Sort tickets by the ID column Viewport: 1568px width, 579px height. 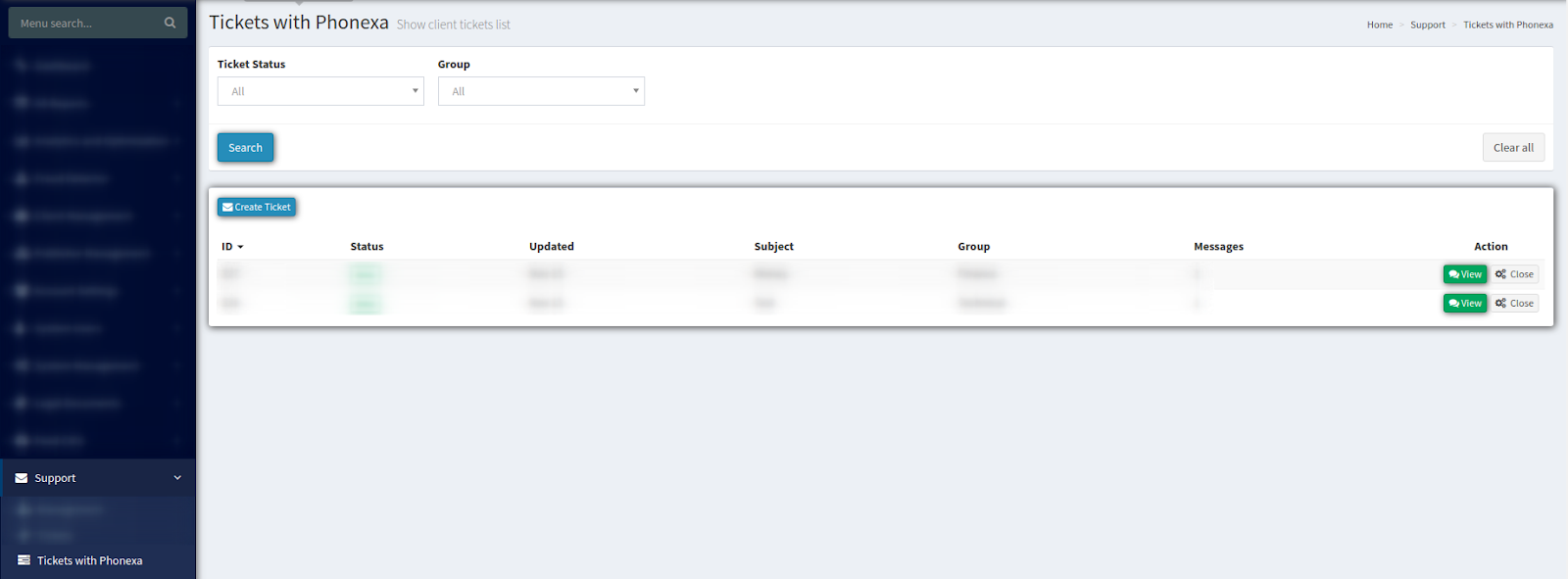point(232,247)
